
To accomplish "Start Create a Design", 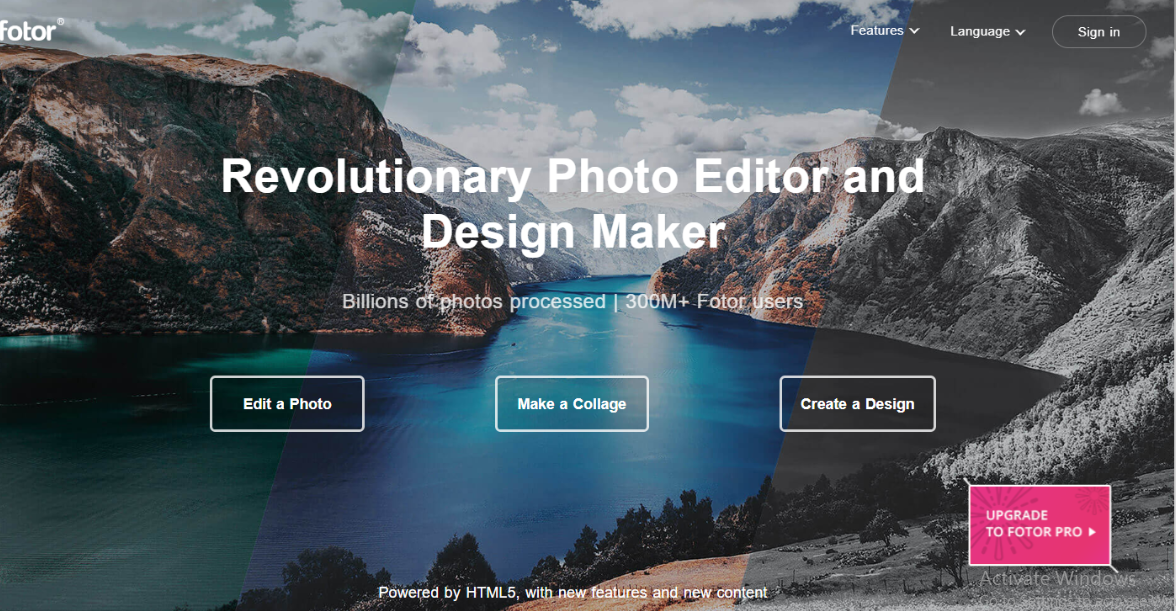I will [x=857, y=403].
